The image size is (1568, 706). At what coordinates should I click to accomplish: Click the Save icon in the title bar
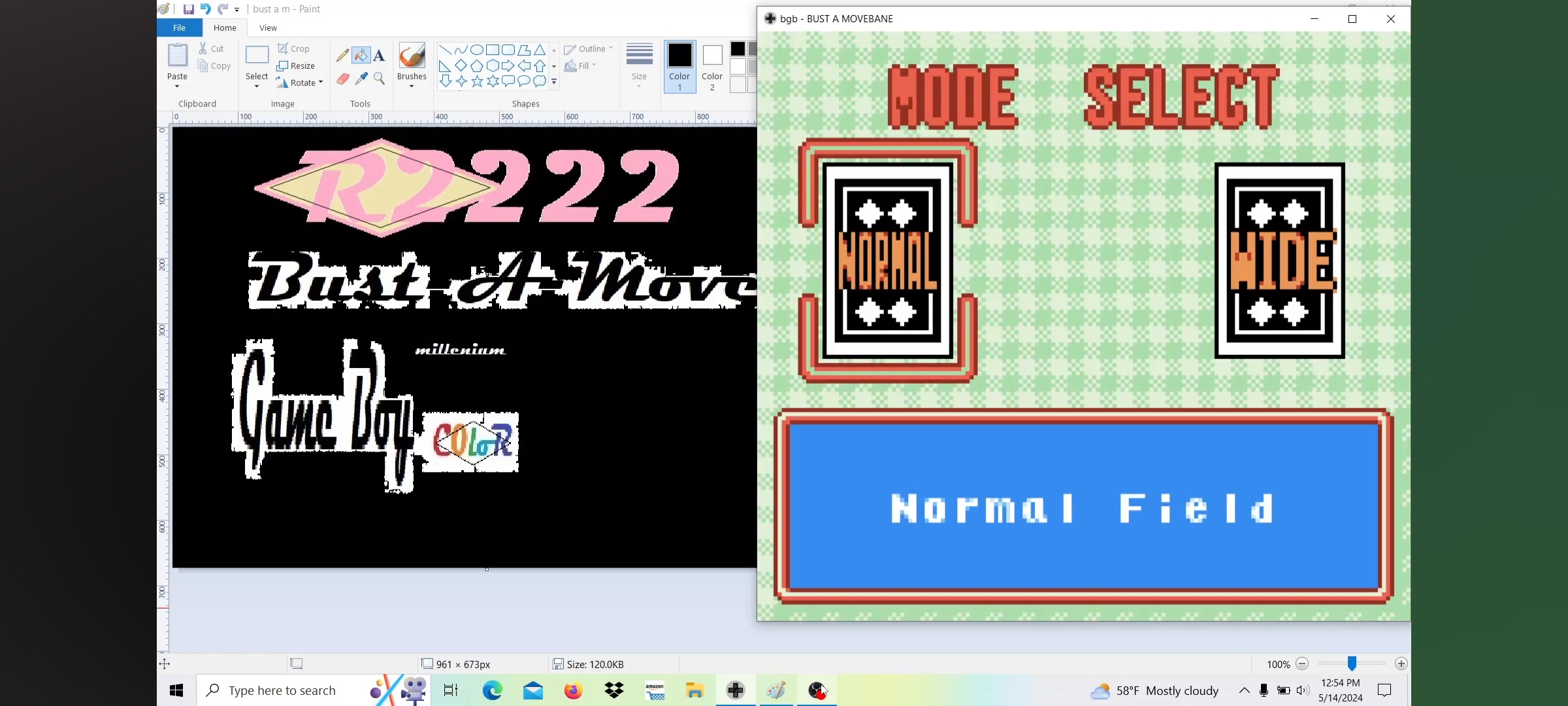tap(188, 9)
